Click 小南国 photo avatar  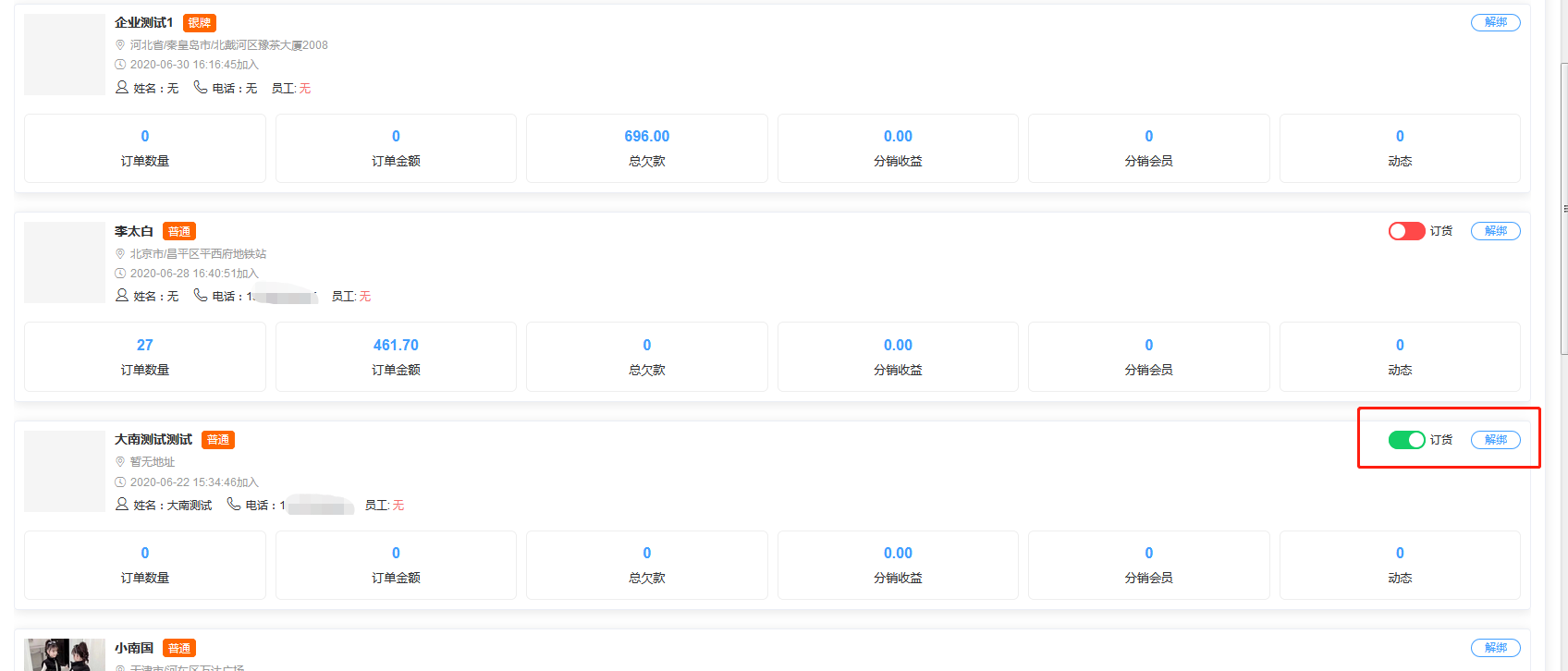65,654
